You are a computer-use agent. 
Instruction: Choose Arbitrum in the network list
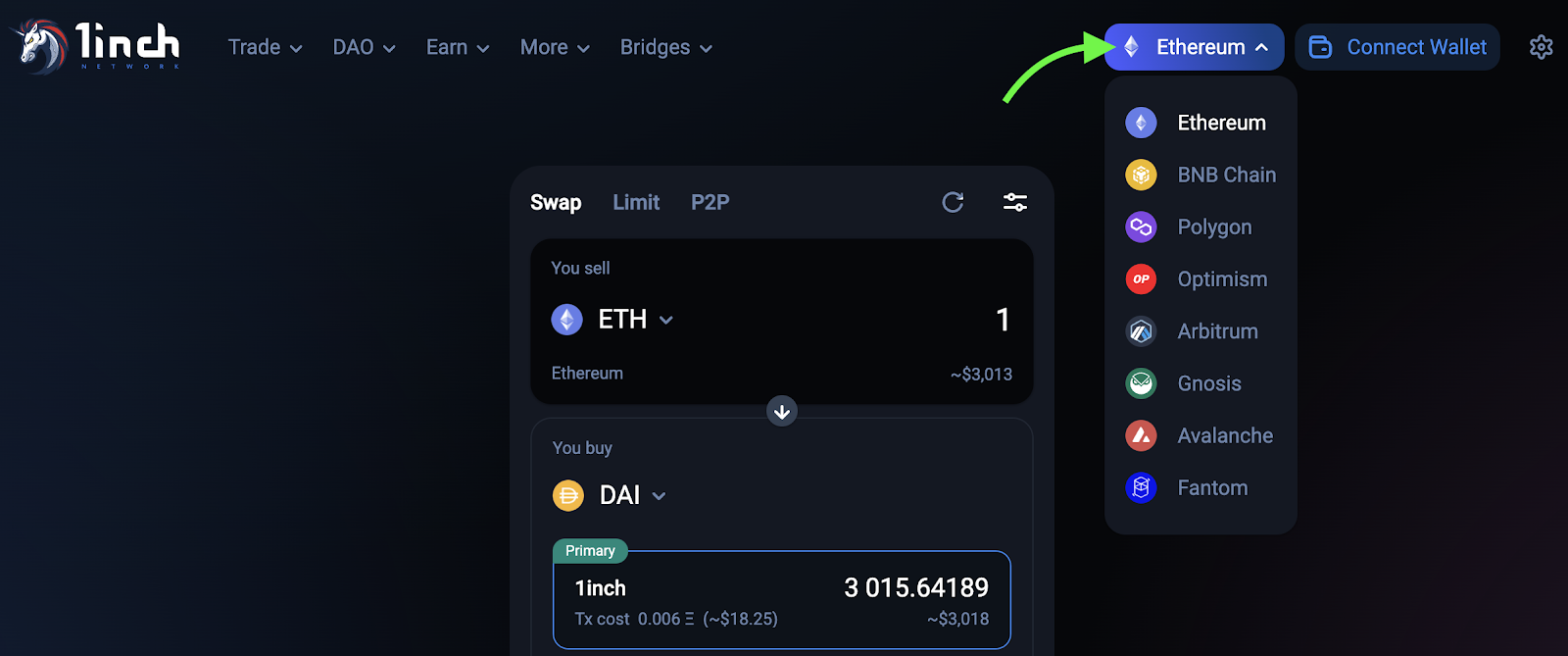tap(1217, 331)
